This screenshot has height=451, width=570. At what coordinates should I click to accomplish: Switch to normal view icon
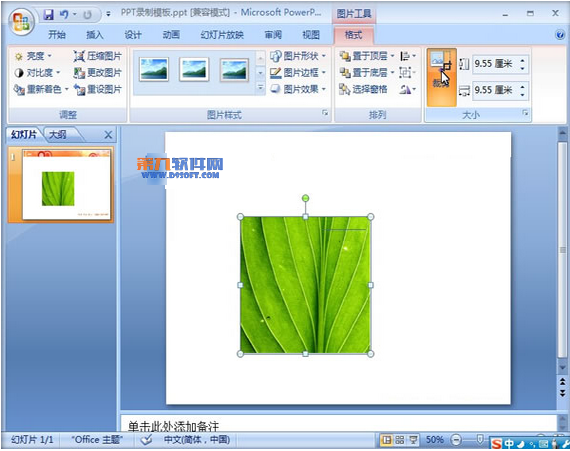[x=387, y=440]
